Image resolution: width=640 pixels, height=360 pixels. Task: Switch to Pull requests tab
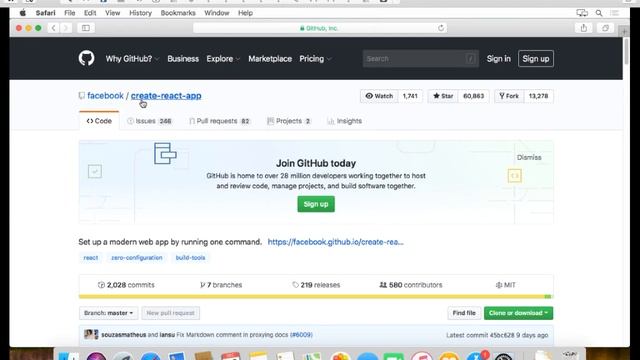(220, 121)
